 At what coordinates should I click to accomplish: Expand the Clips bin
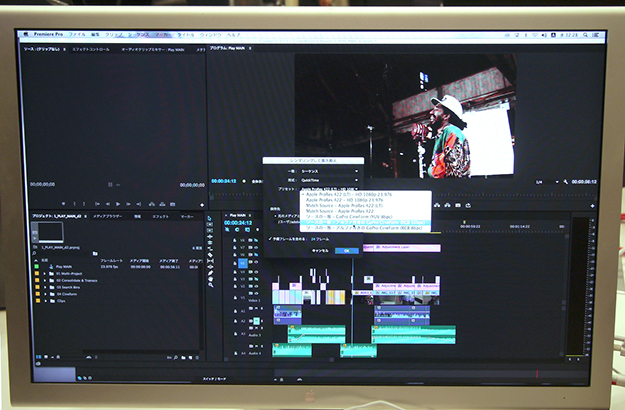[45, 301]
